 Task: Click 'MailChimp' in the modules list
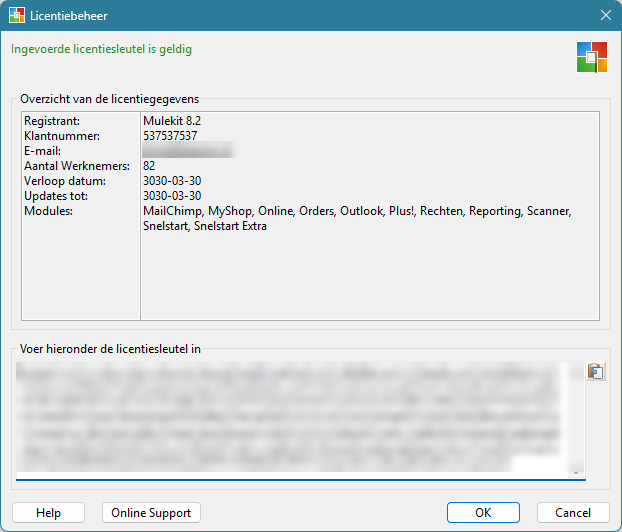point(173,211)
